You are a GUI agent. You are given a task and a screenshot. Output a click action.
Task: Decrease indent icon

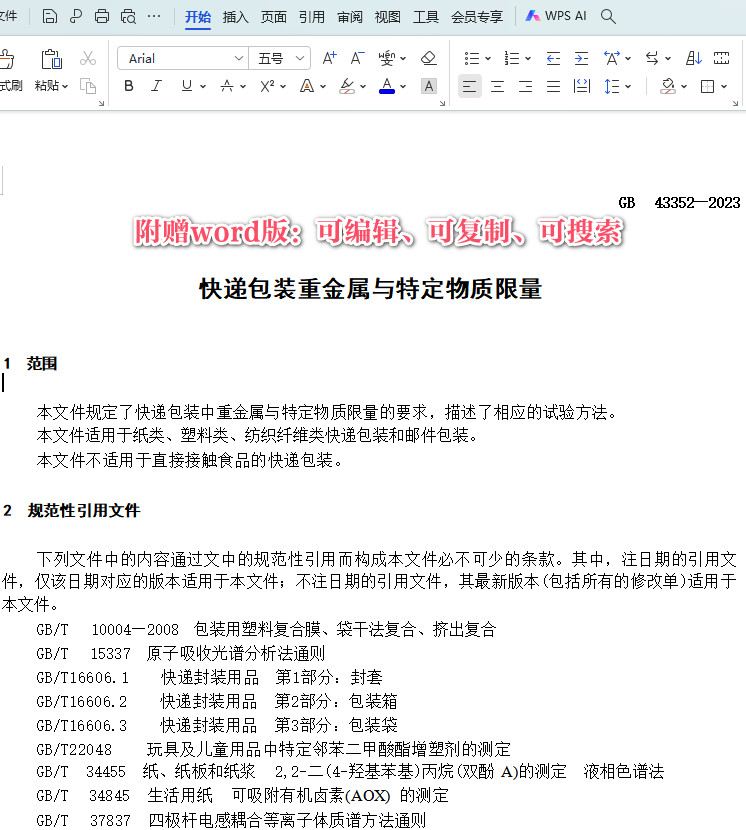pos(553,58)
